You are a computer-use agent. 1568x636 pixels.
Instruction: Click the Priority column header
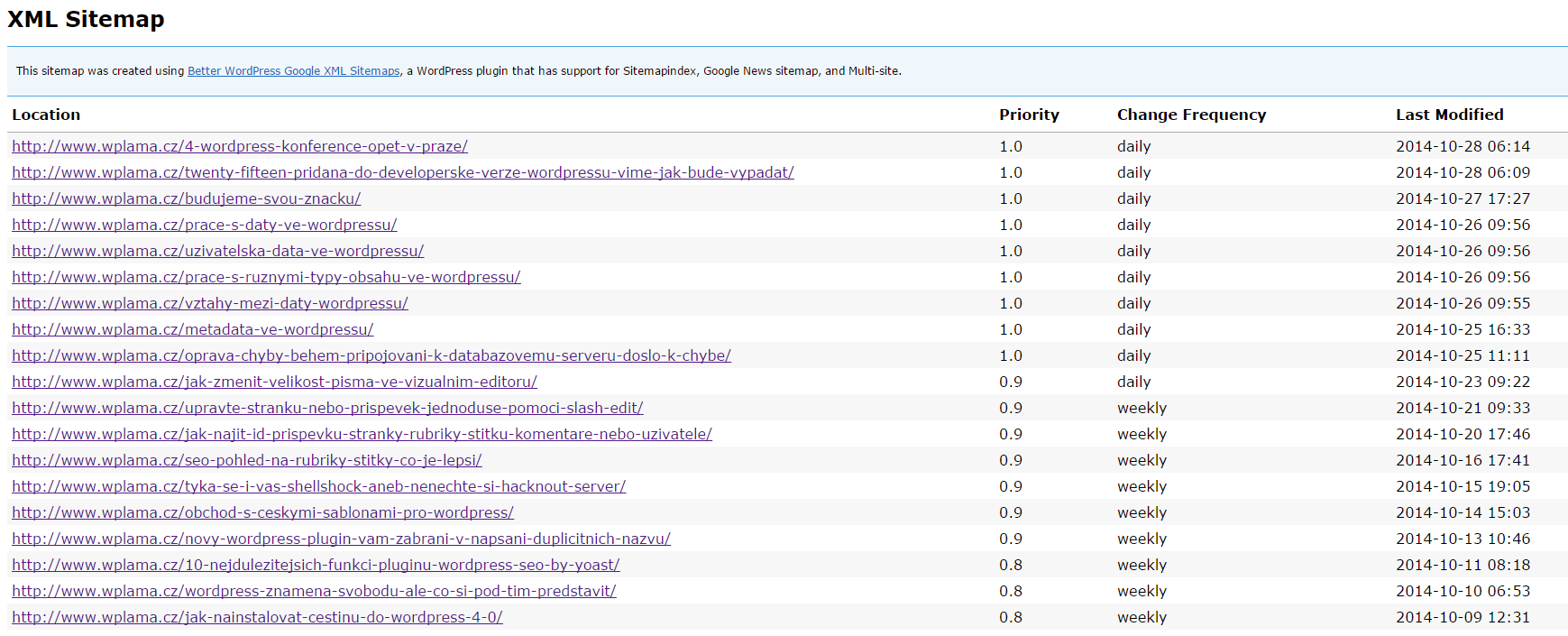1029,115
